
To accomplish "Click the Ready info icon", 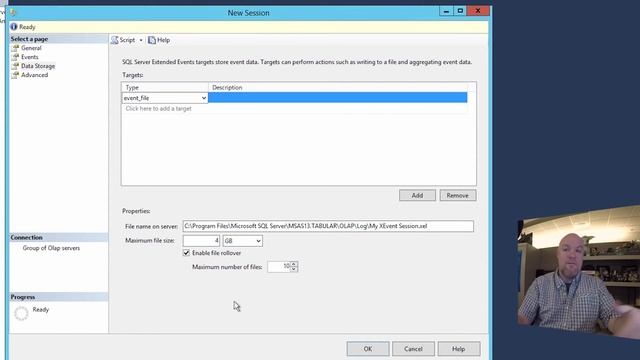I will point(14,27).
